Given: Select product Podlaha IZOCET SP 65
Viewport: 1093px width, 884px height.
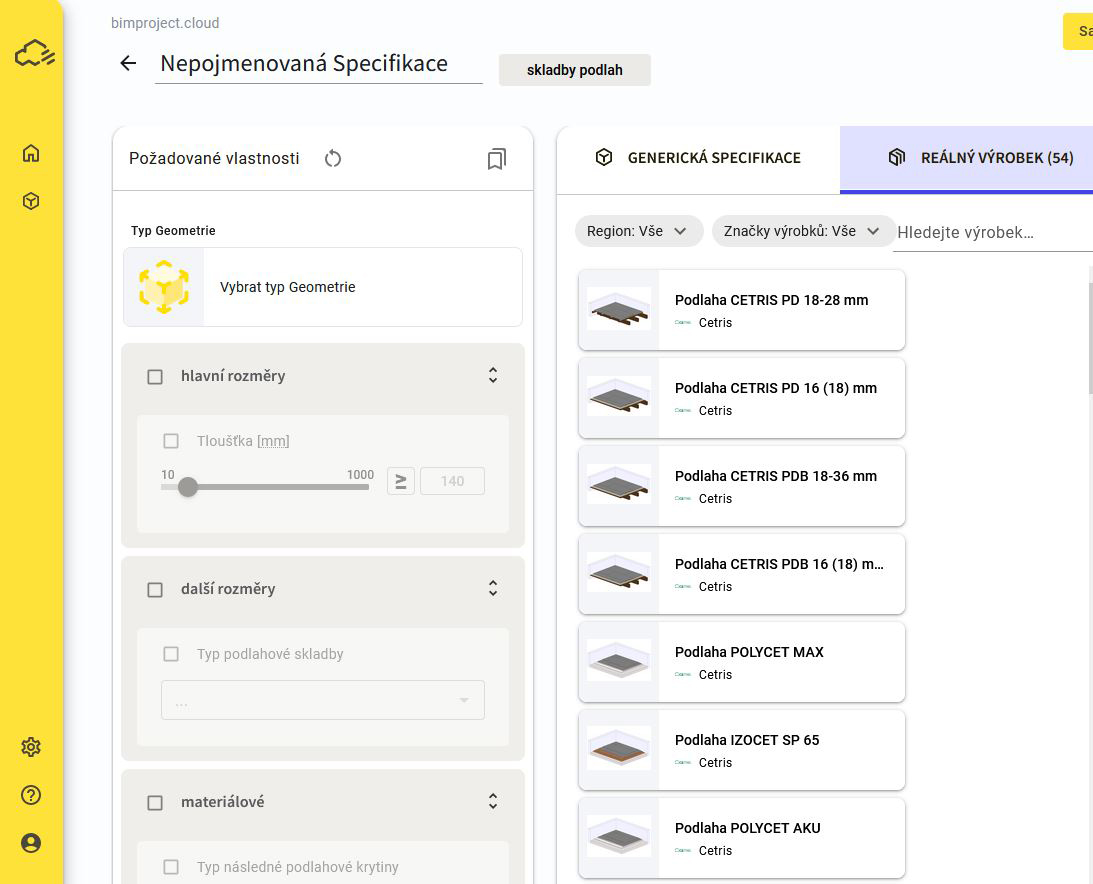Looking at the screenshot, I should pos(742,749).
